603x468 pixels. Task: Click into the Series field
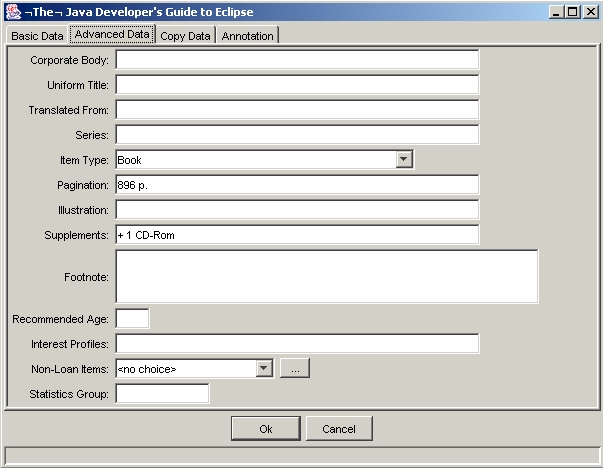click(x=297, y=135)
